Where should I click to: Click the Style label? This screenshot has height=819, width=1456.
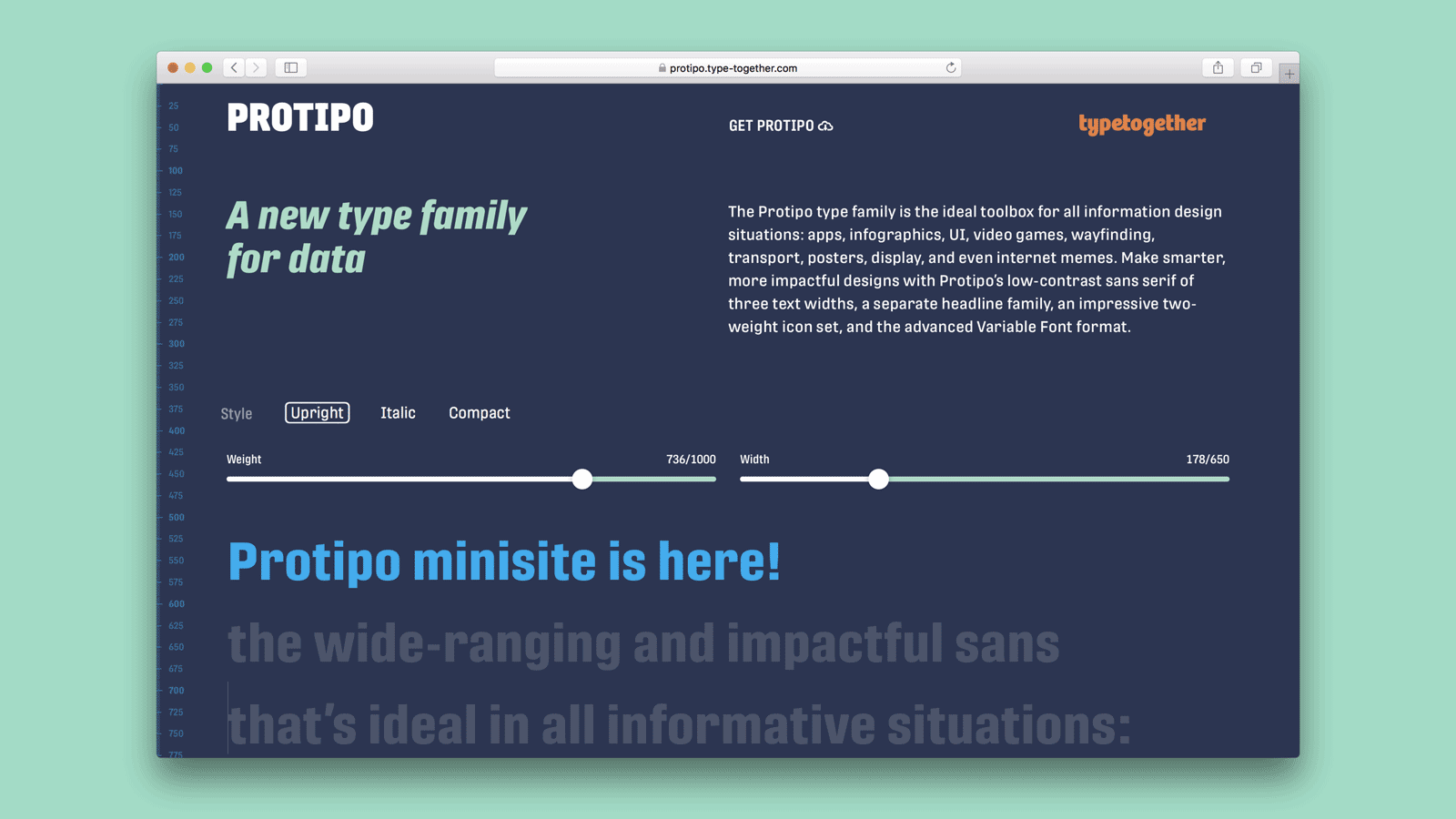(x=237, y=413)
